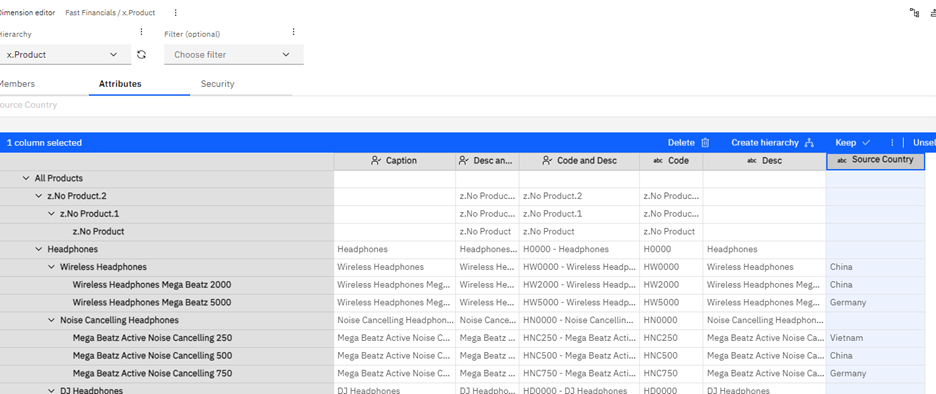Click Headphones cell in the Caption column
936x394 pixels.
(395, 250)
